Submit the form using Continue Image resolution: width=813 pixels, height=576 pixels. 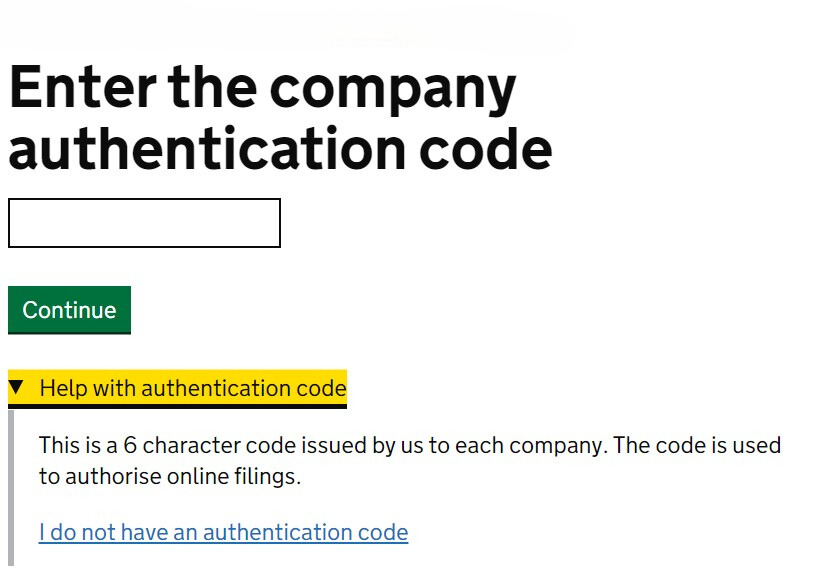tap(69, 310)
